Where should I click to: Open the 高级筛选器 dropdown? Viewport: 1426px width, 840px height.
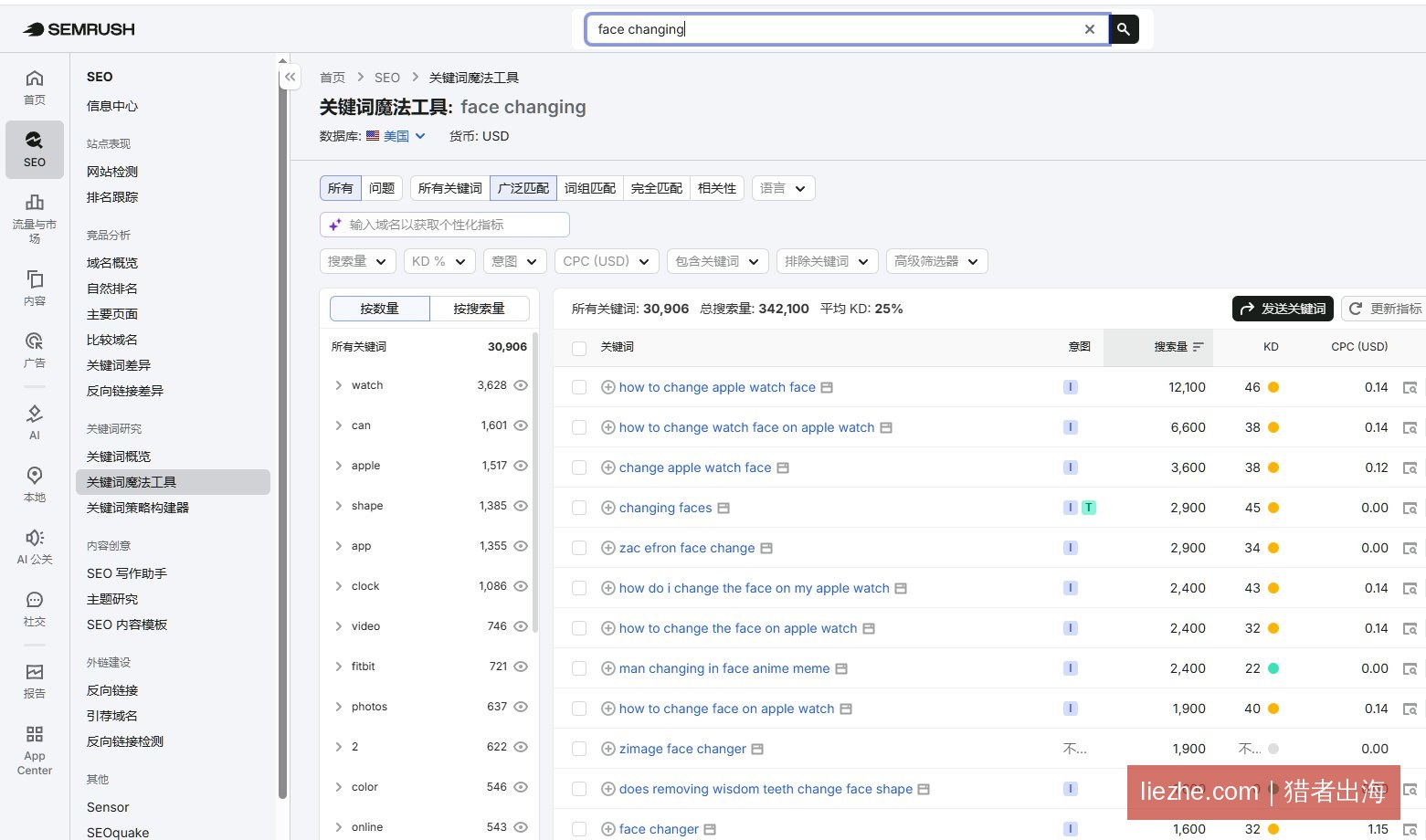point(936,261)
